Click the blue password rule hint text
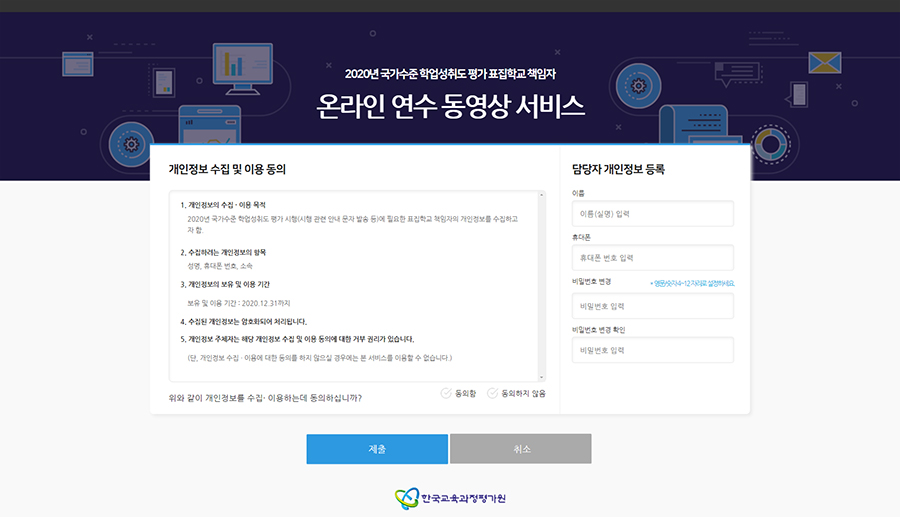The height and width of the screenshot is (517, 900). point(692,283)
